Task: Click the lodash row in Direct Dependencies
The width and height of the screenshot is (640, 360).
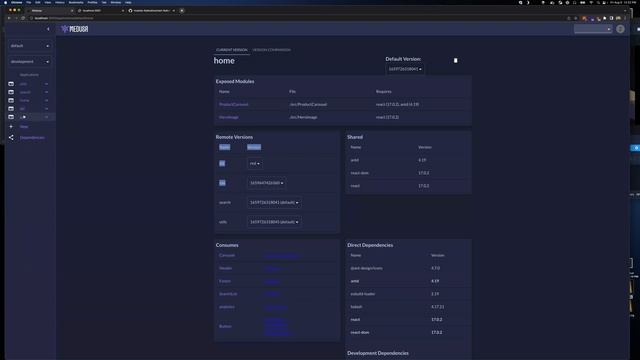Action: pyautogui.click(x=408, y=307)
